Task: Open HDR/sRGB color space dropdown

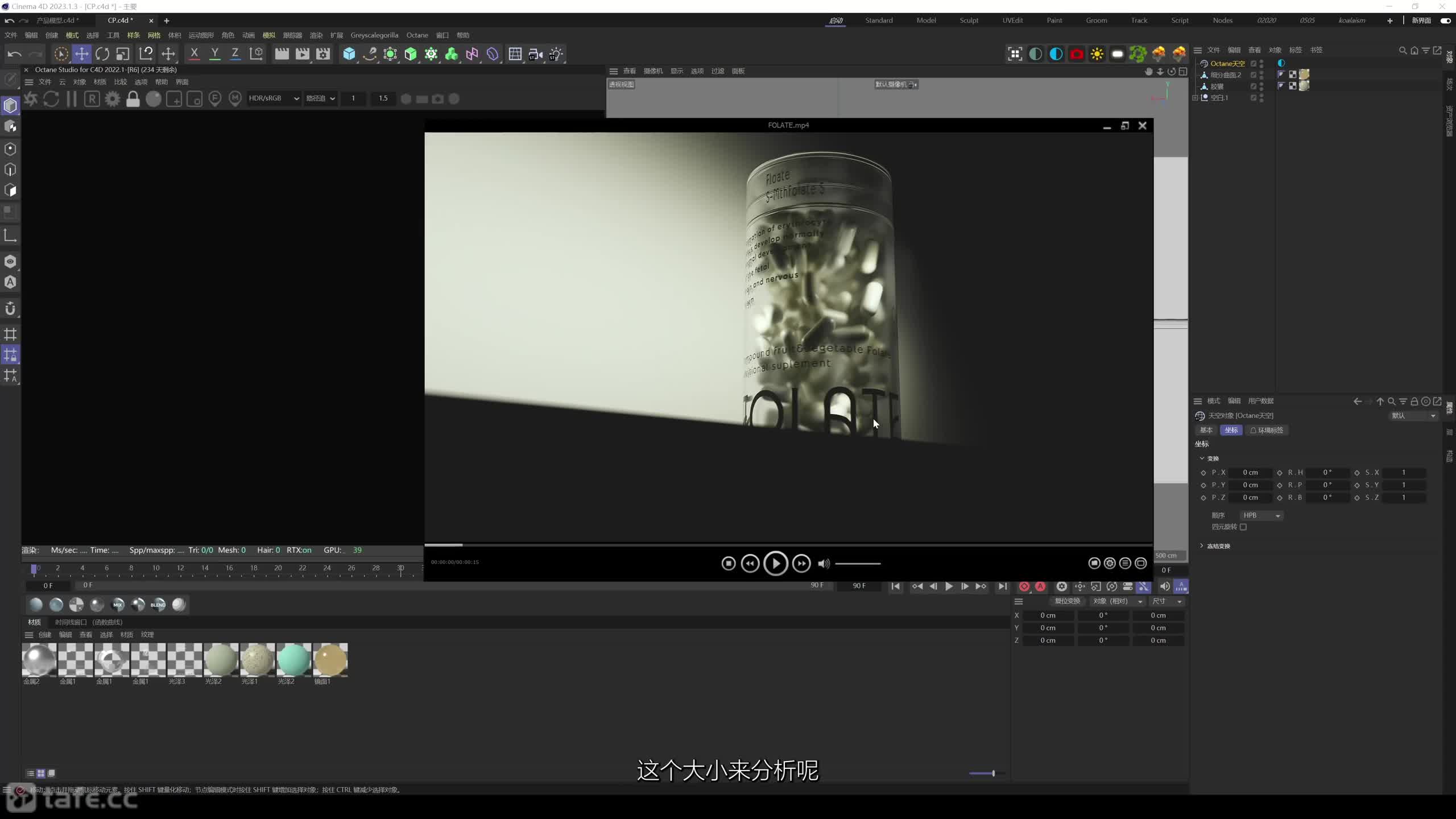Action: (274, 98)
